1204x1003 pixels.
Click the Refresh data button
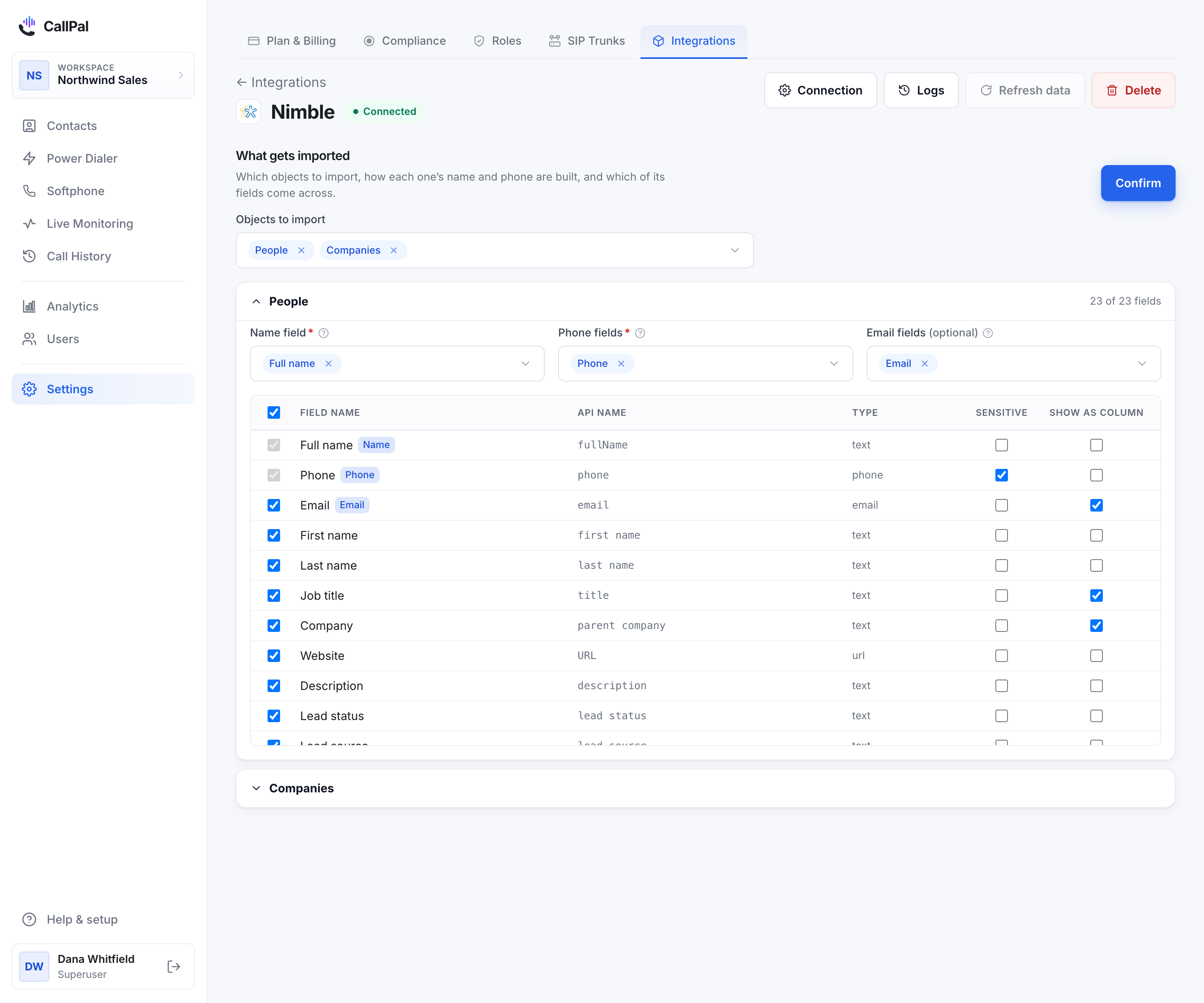tap(1025, 91)
